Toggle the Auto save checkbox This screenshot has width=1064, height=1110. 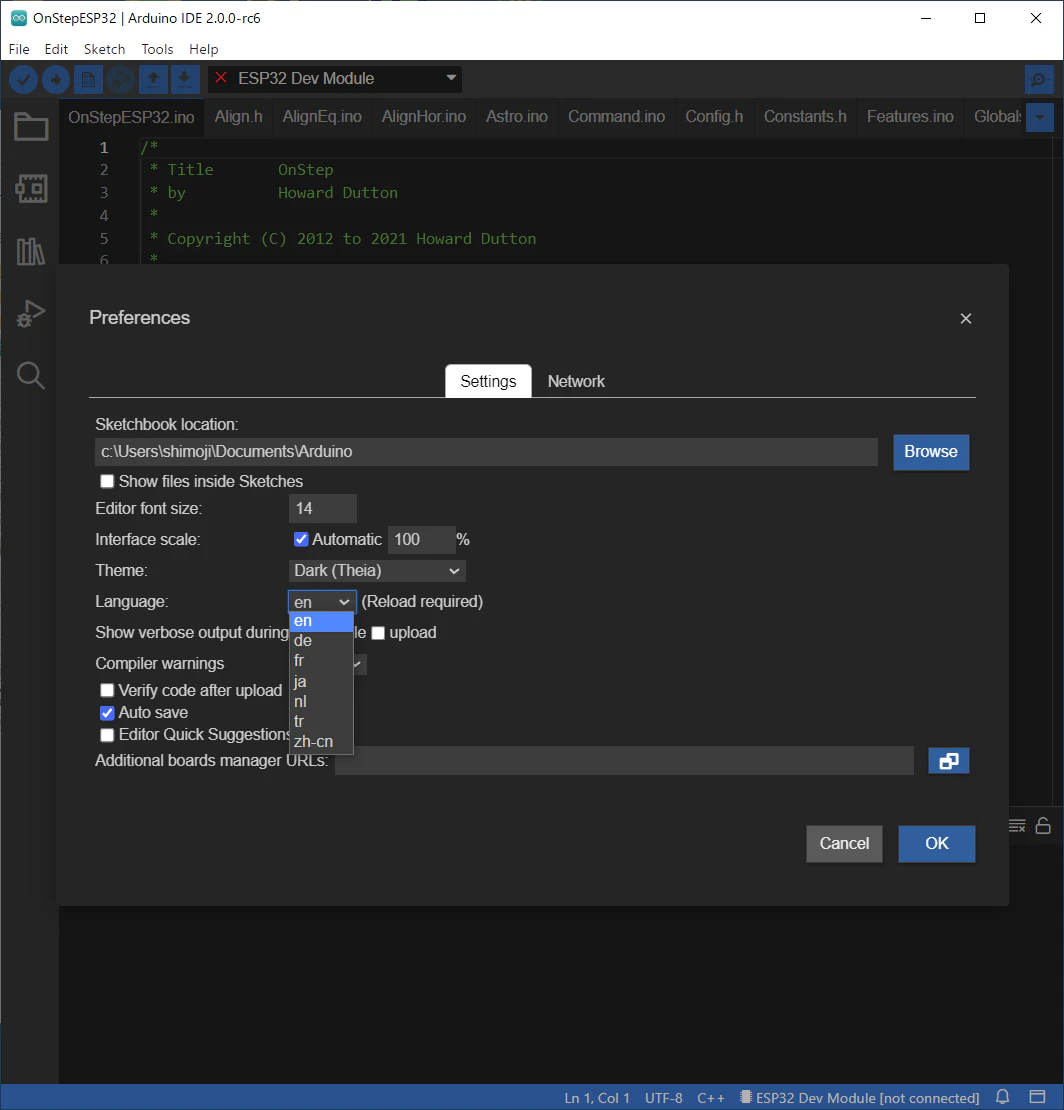tap(107, 713)
